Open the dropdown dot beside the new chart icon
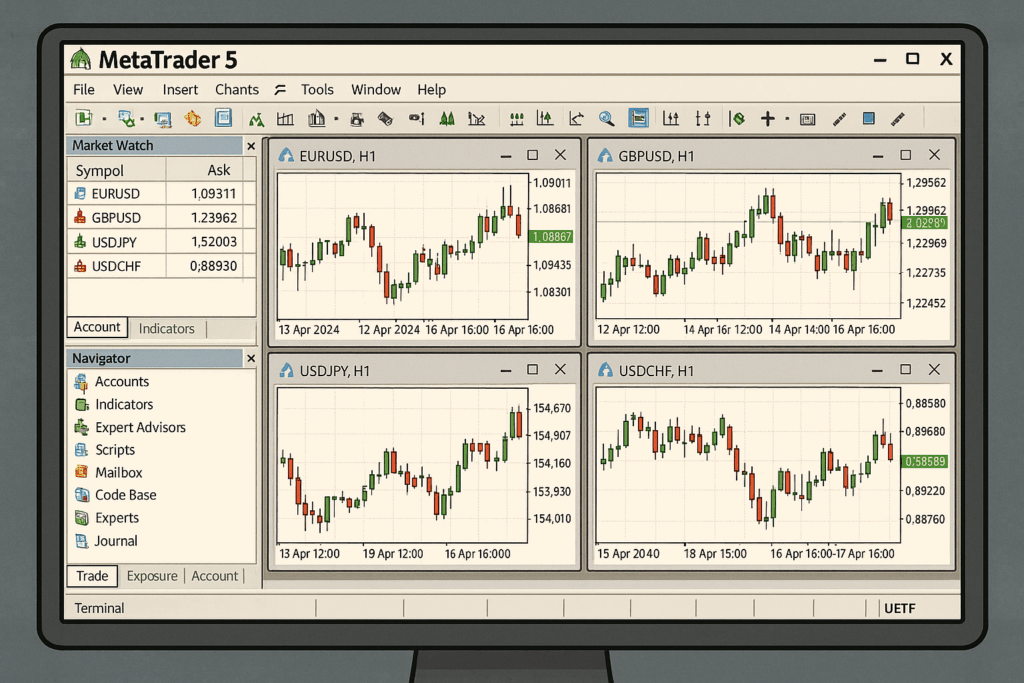The image size is (1024, 683). click(x=104, y=119)
